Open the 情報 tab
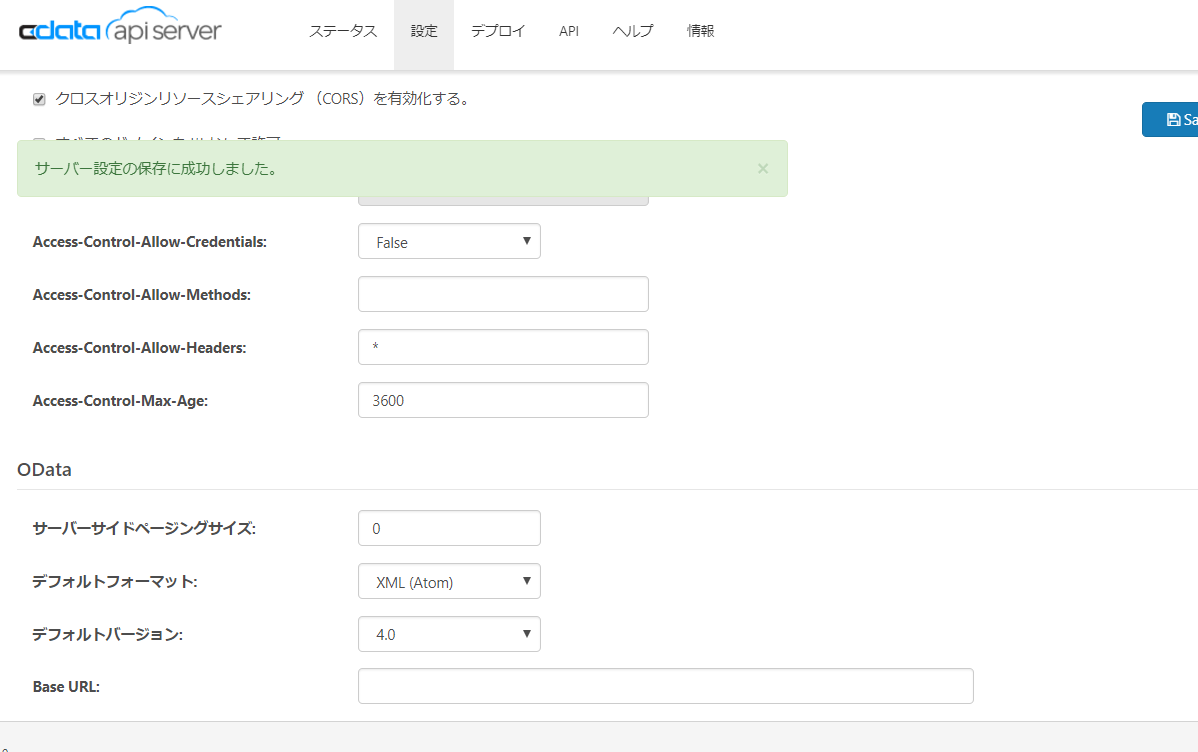 [x=700, y=31]
